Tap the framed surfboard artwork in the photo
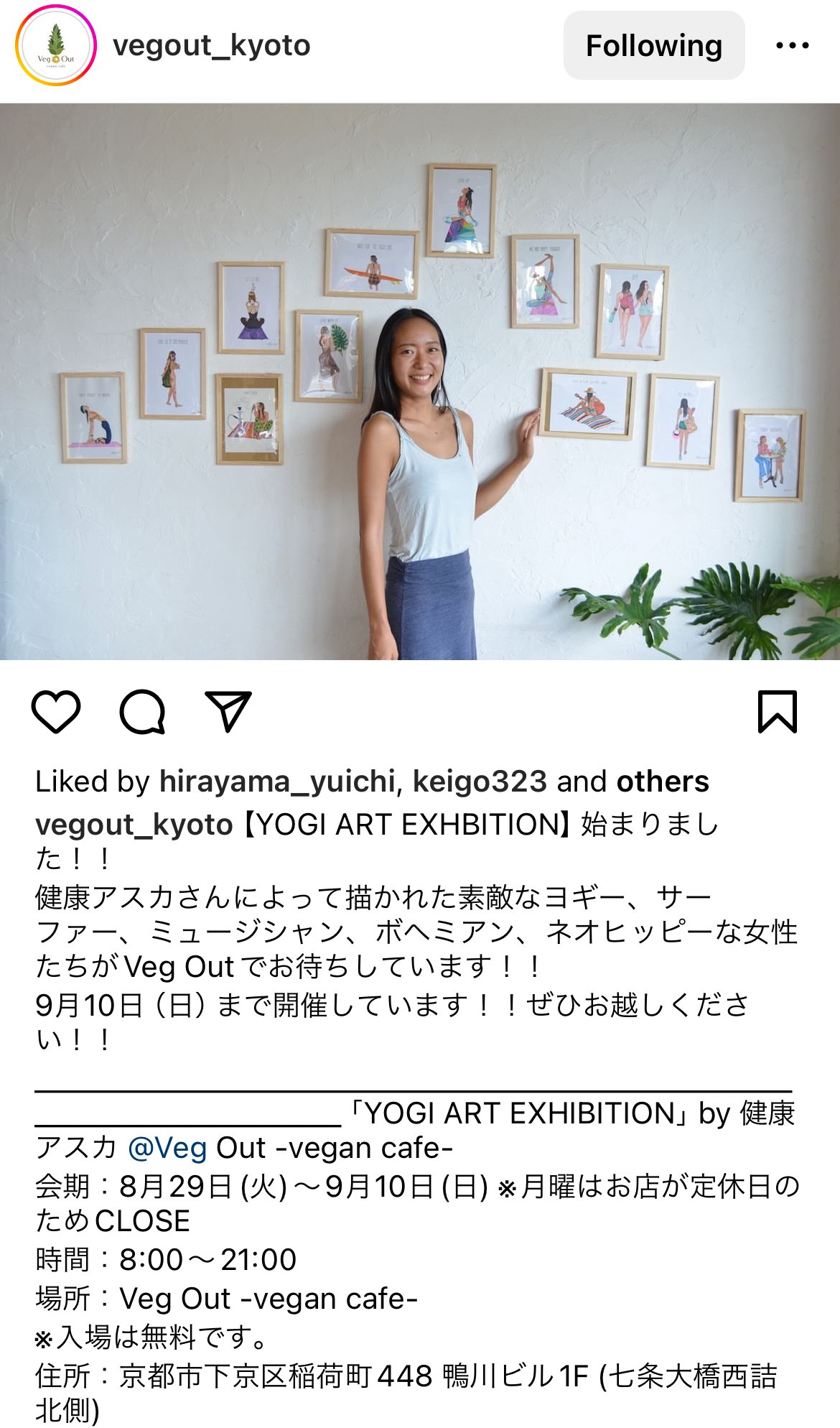The image size is (840, 1428). click(372, 264)
